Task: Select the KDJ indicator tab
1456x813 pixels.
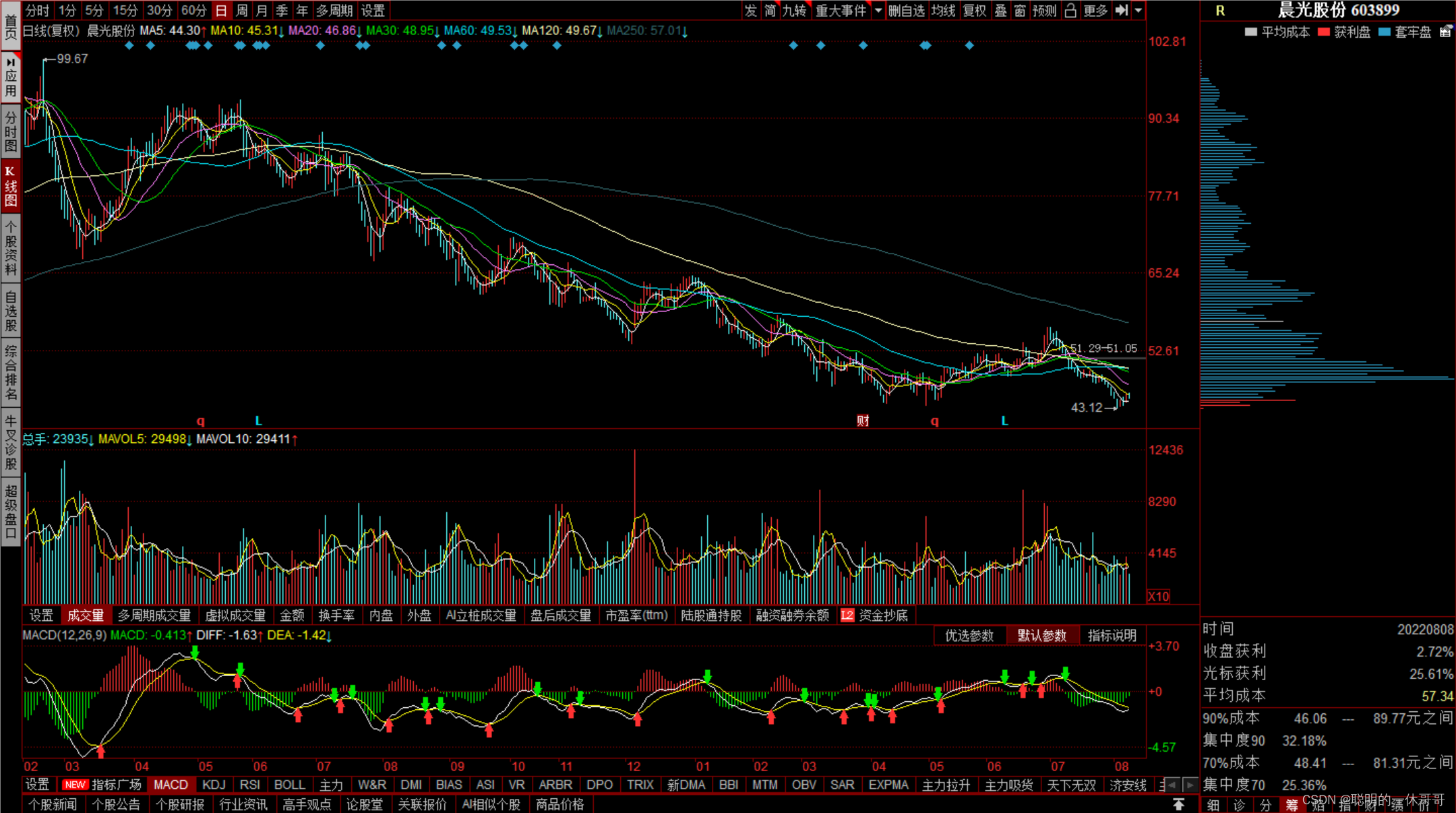Action: [x=214, y=785]
